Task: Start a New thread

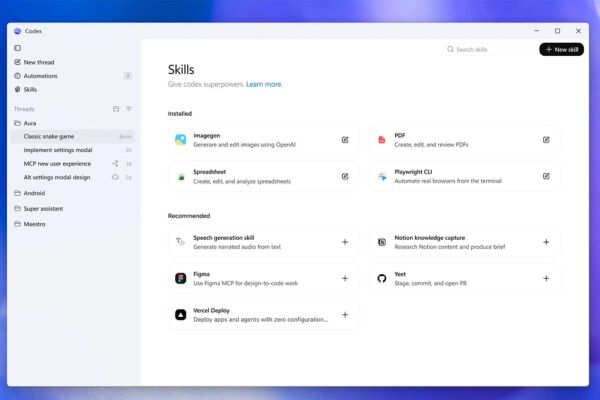Action: tap(38, 62)
